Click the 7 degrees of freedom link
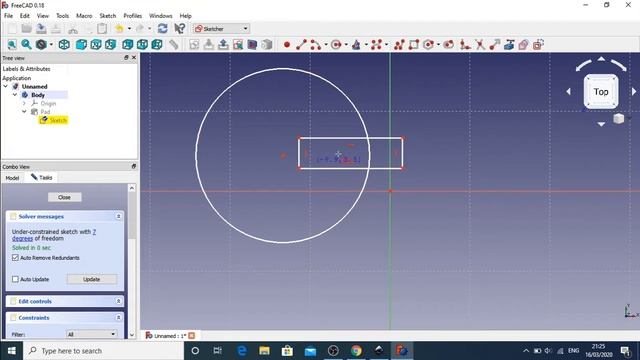Image resolution: width=640 pixels, height=360 pixels. tap(54, 235)
